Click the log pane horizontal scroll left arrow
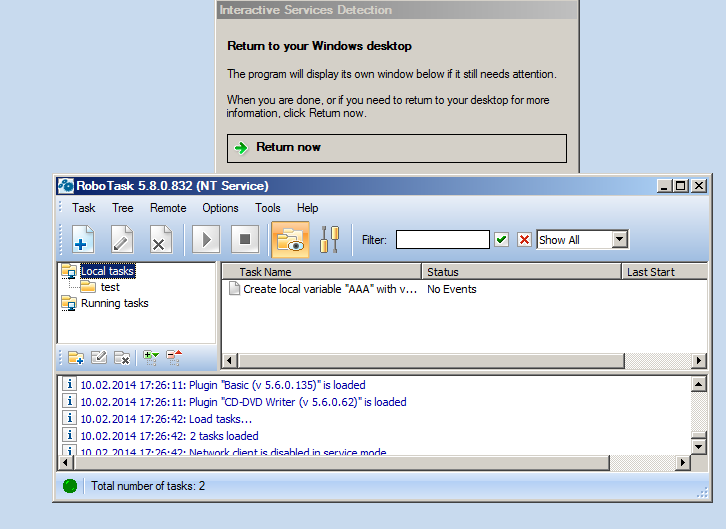Screen dimensions: 726x529 pyautogui.click(x=65, y=462)
